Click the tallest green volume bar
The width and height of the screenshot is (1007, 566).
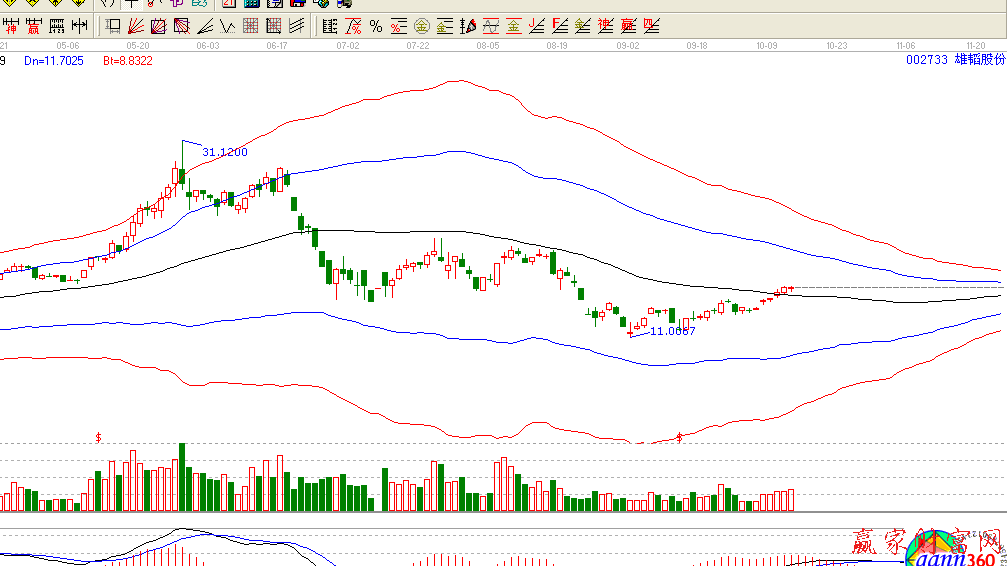pos(181,476)
